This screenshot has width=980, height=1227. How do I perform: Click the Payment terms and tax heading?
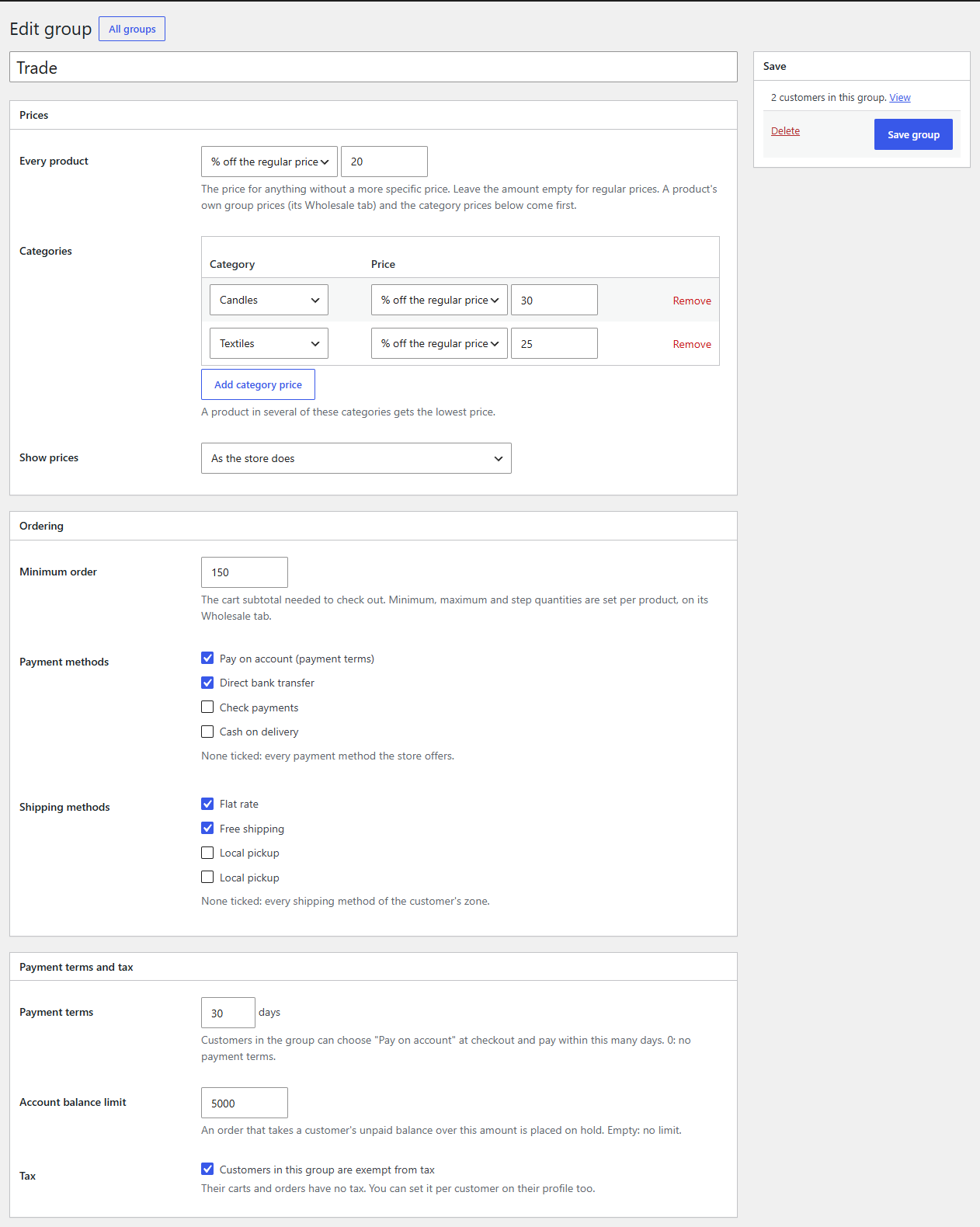(76, 967)
